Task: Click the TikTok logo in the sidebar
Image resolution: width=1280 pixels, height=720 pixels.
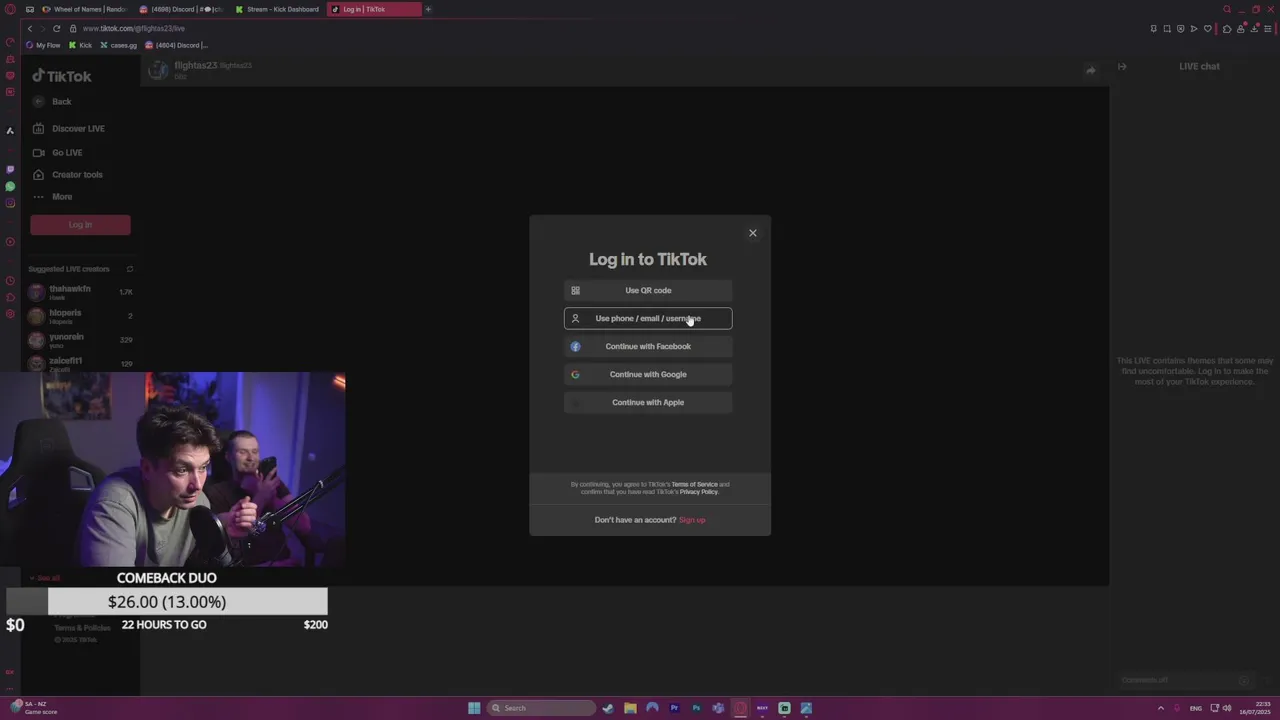Action: (x=62, y=76)
